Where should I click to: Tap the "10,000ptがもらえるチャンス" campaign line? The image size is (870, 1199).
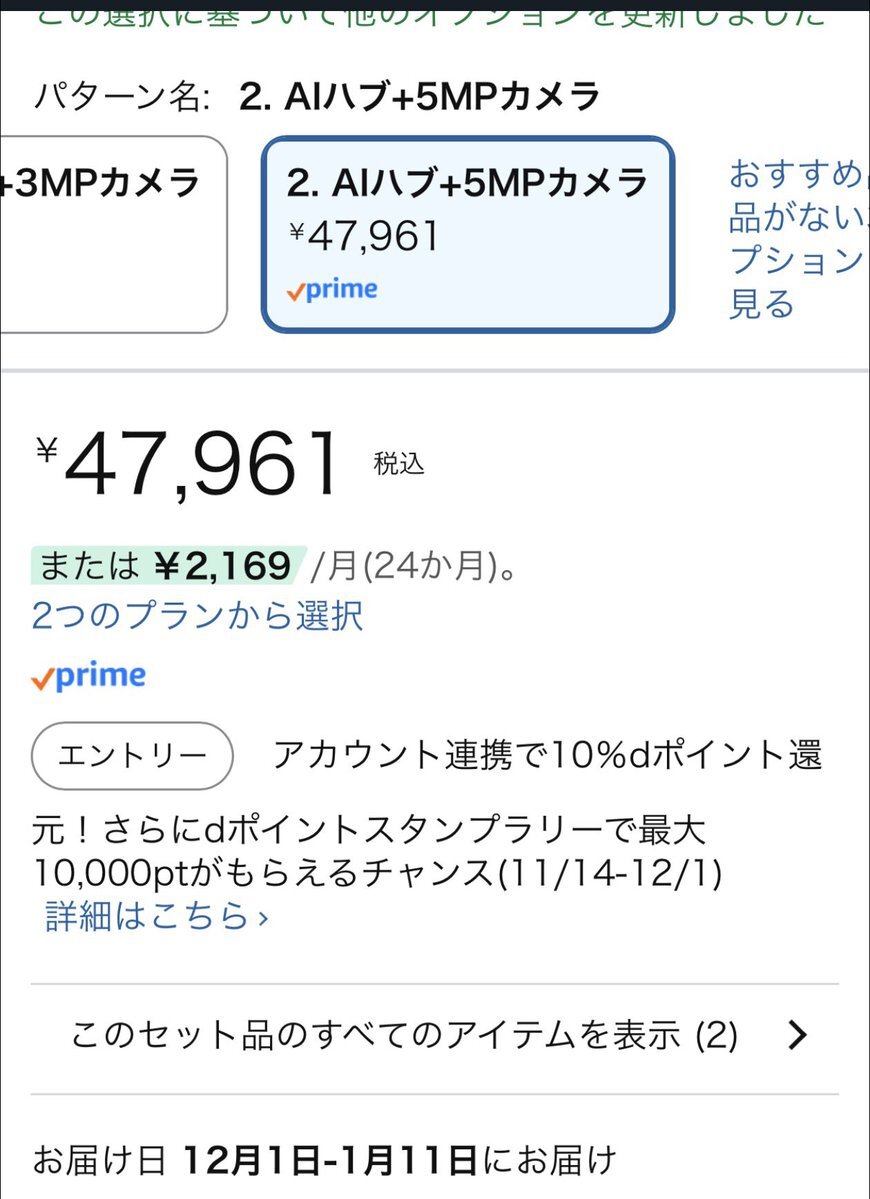tap(378, 873)
